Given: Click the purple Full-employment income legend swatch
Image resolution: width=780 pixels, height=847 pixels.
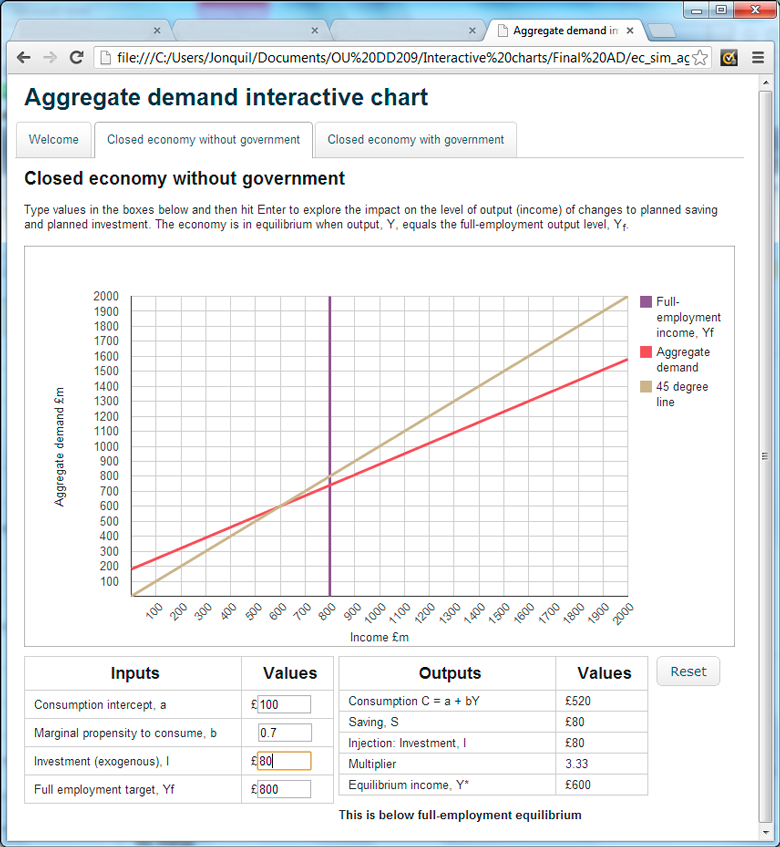Looking at the screenshot, I should pyautogui.click(x=646, y=302).
